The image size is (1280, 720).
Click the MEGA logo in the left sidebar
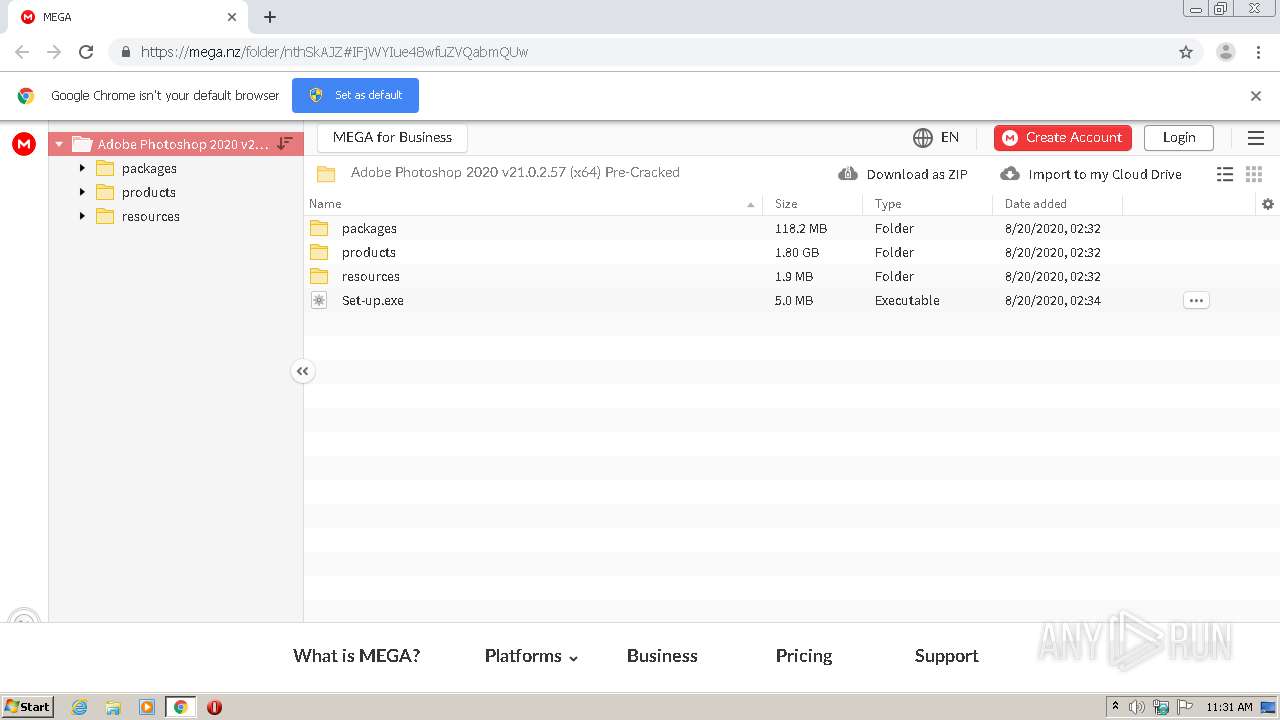(x=24, y=144)
